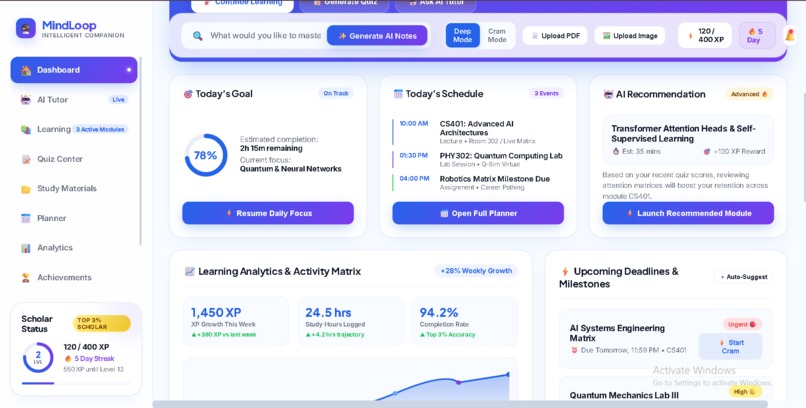This screenshot has width=806, height=408.
Task: Click the Dashboard home icon
Action: pyautogui.click(x=26, y=70)
